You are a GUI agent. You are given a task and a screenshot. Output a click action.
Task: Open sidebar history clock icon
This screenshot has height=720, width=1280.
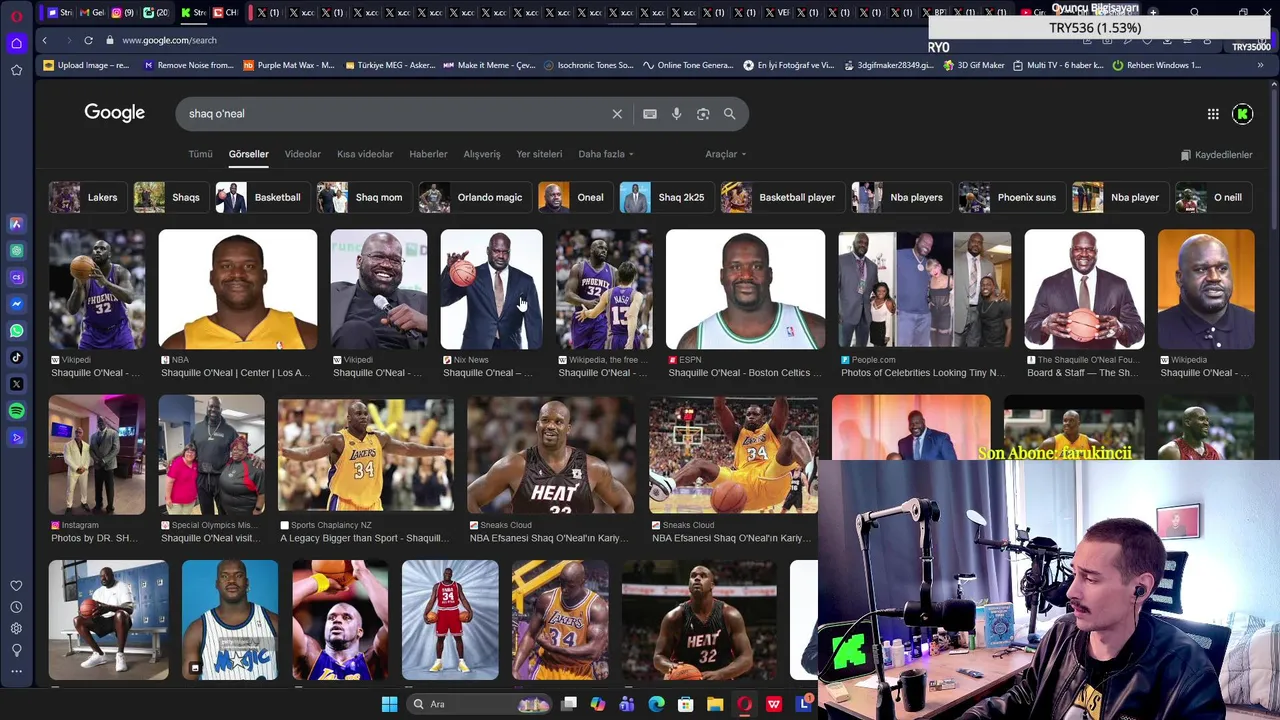16,607
